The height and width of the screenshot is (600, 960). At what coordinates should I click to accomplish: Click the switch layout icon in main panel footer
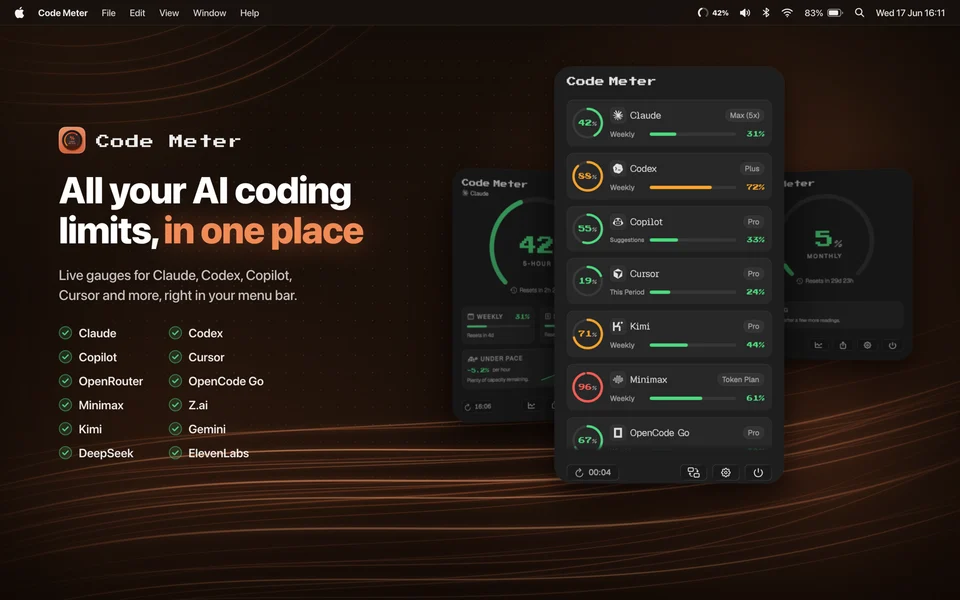pyautogui.click(x=693, y=472)
